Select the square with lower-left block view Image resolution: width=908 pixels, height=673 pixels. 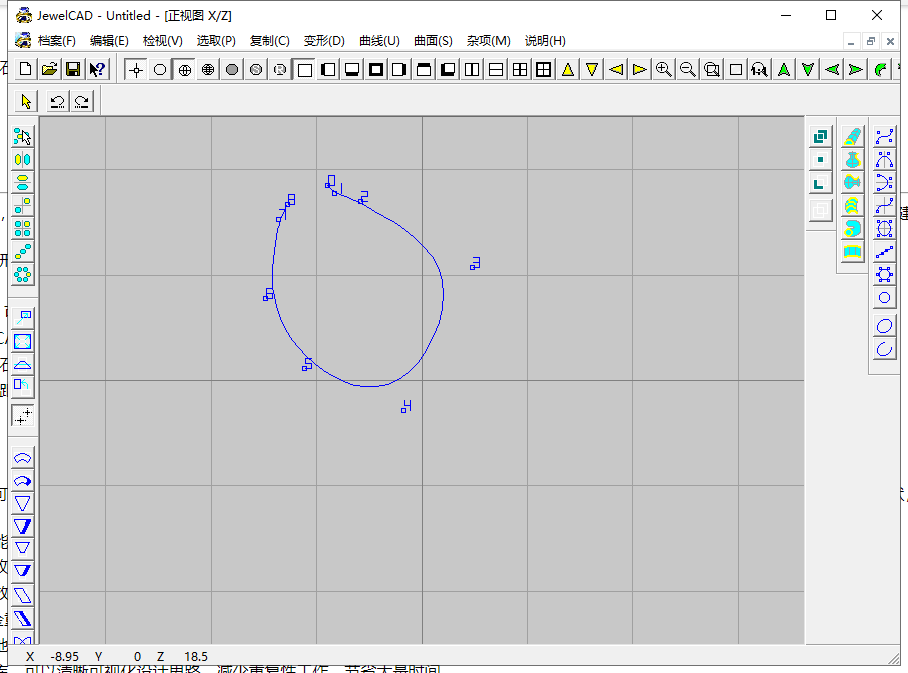(448, 70)
